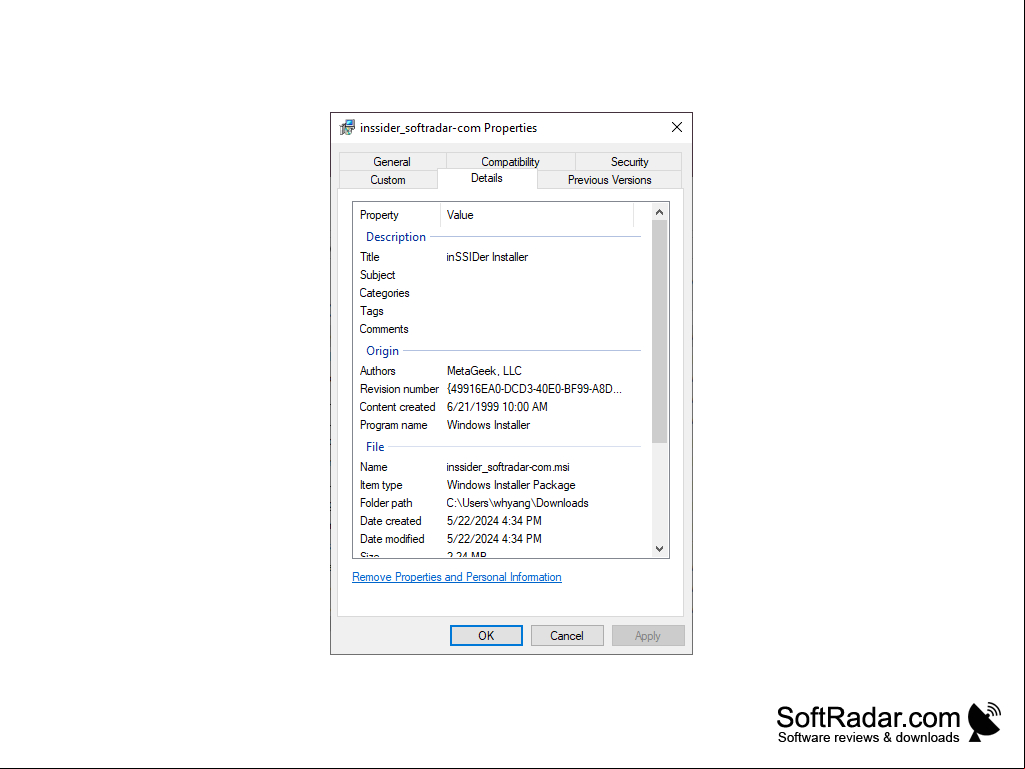Image resolution: width=1025 pixels, height=769 pixels.
Task: Click the File group heading
Action: (x=375, y=447)
